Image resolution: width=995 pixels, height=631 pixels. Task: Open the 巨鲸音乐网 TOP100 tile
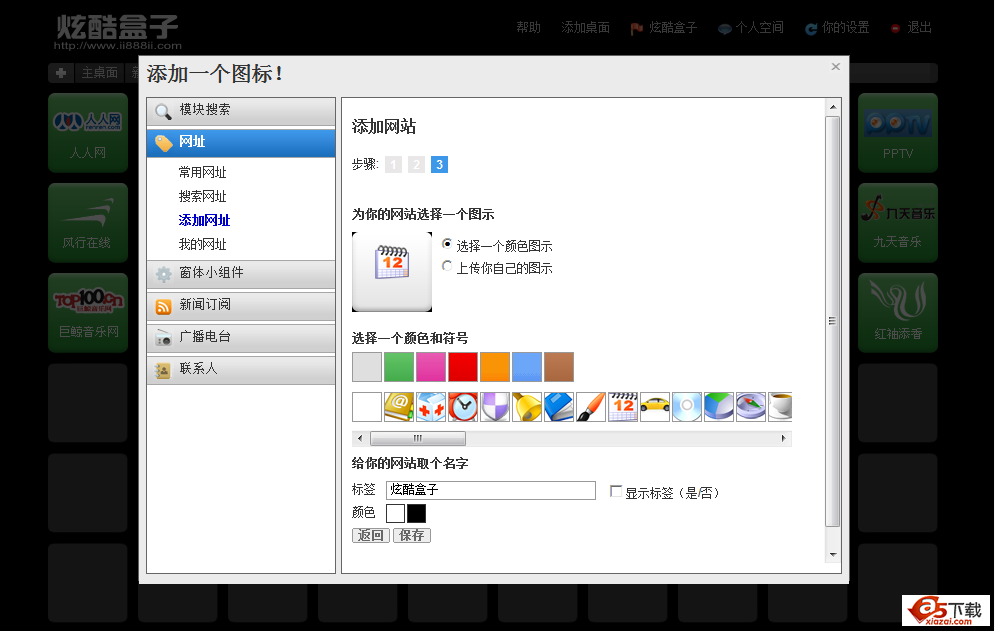tap(88, 313)
